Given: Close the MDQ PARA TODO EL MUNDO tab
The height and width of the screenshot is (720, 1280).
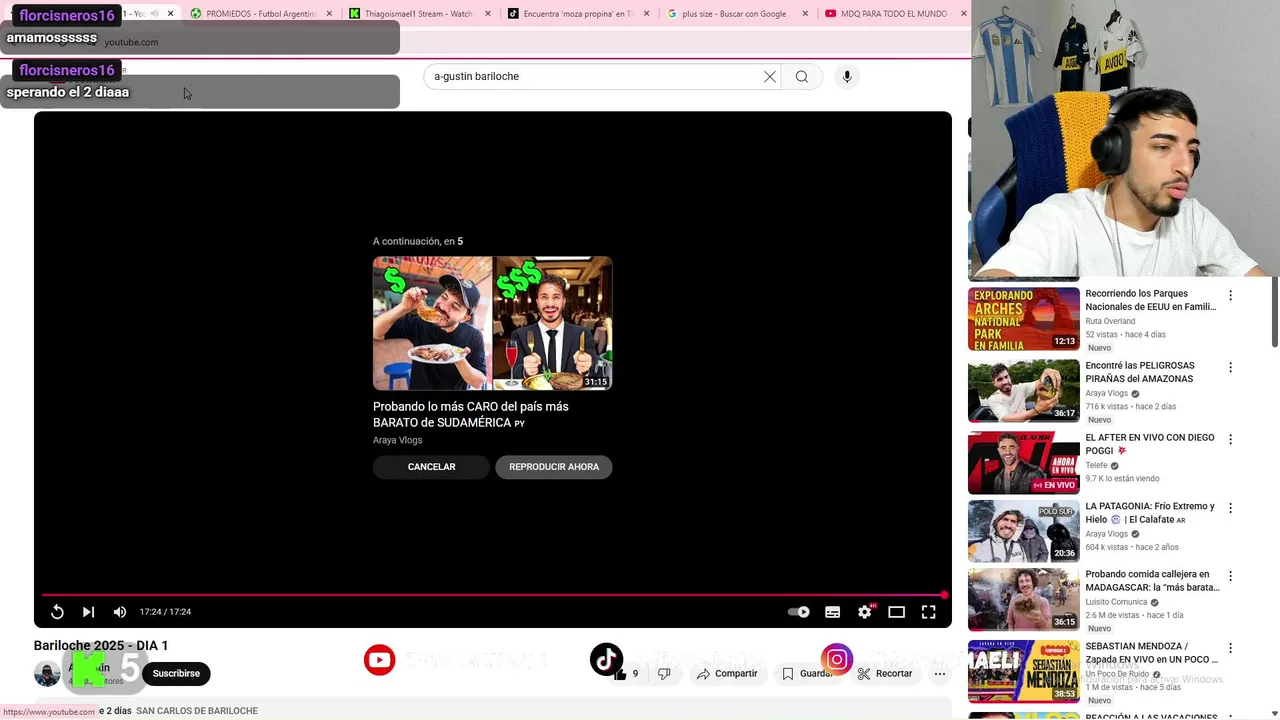Looking at the screenshot, I should [964, 14].
